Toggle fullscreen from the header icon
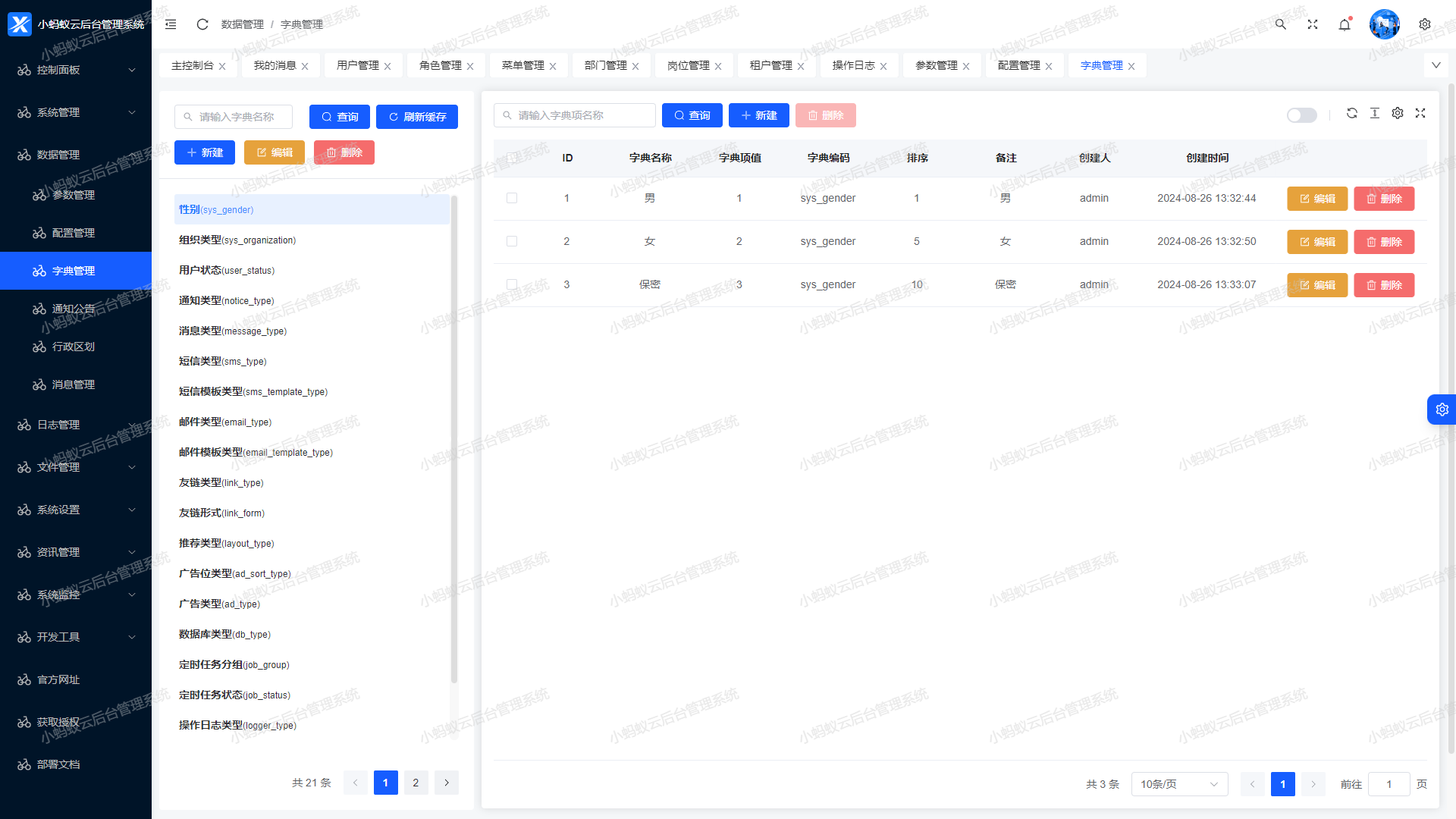Screen dimensions: 1456x819 1313,24
